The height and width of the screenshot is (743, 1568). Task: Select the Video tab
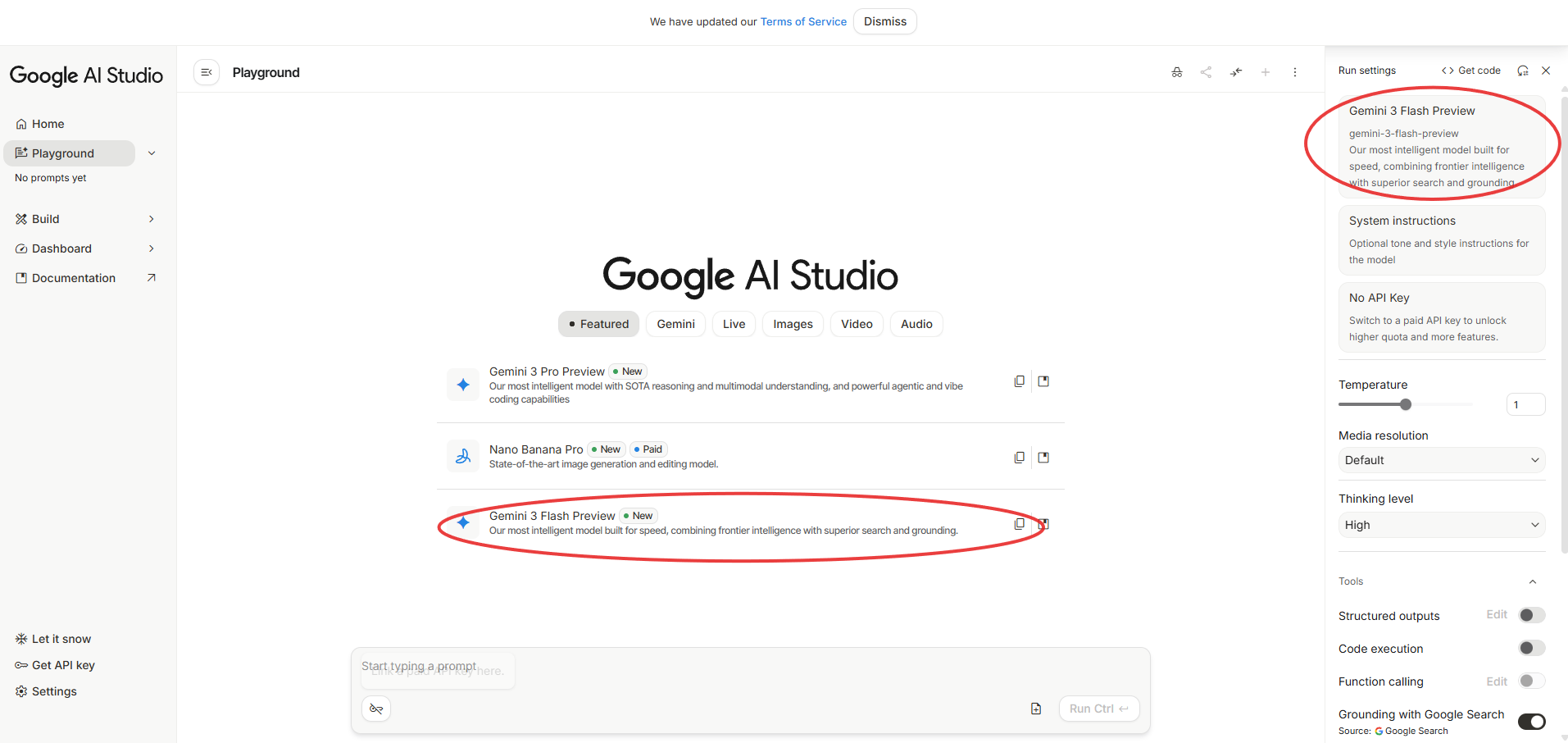857,324
